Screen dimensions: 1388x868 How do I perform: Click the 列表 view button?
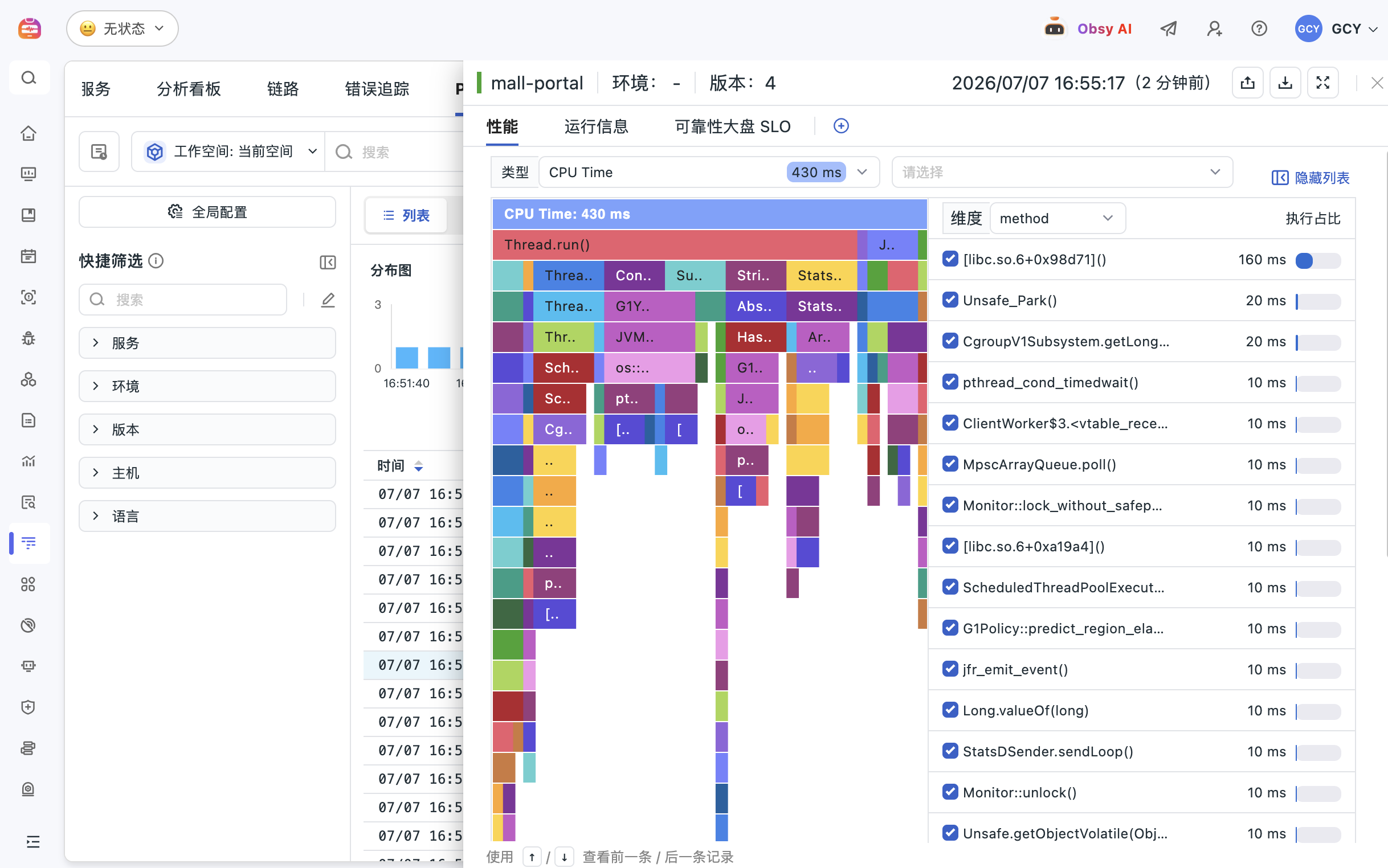(406, 215)
